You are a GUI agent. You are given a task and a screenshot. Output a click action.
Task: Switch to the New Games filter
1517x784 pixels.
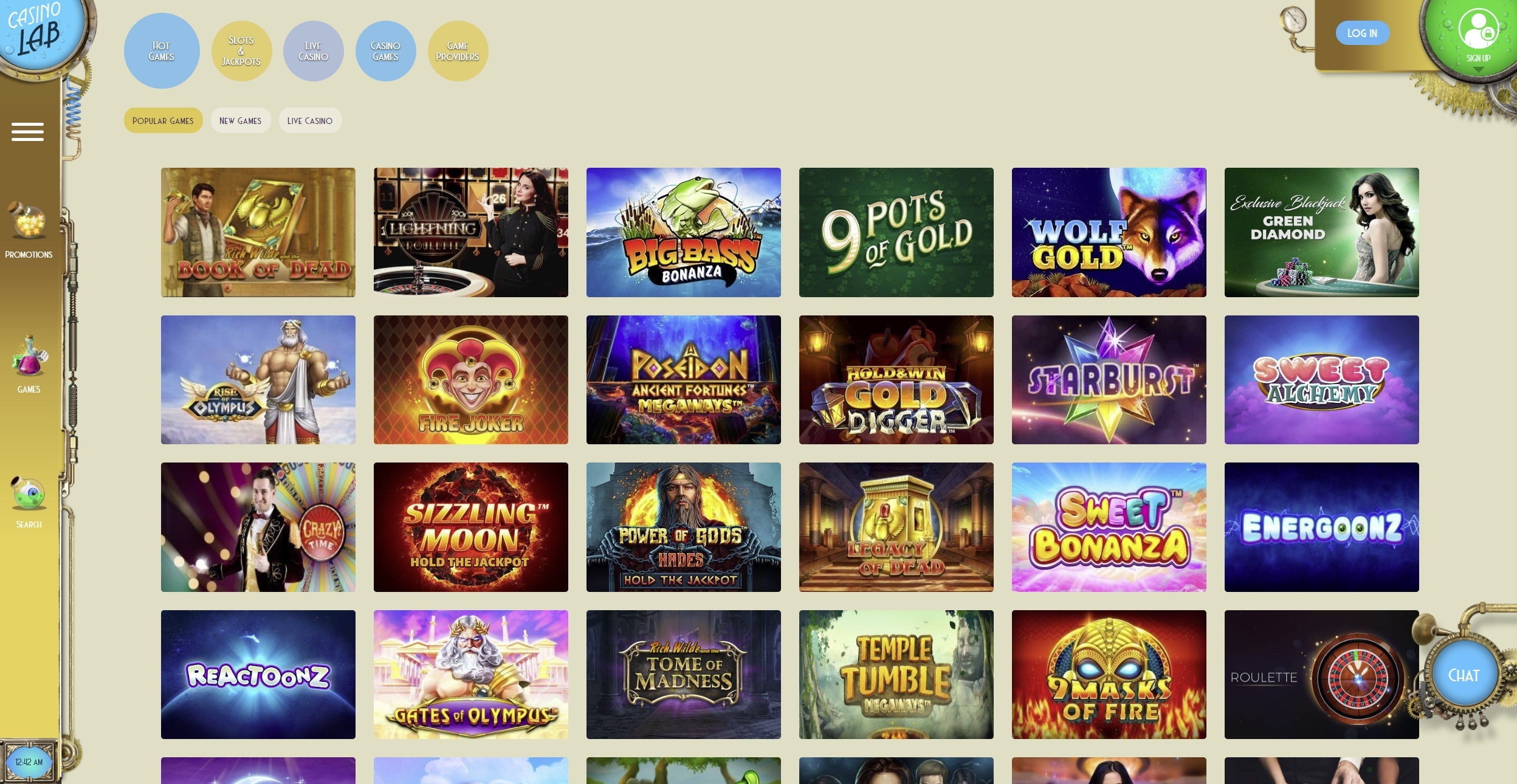pos(241,120)
